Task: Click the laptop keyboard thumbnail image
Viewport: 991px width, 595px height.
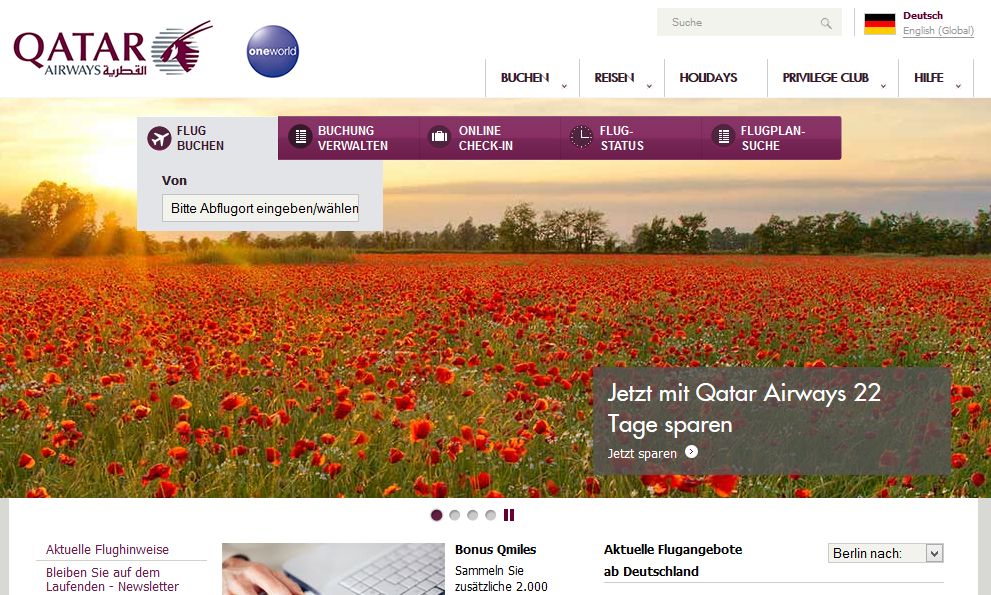Action: tap(333, 569)
